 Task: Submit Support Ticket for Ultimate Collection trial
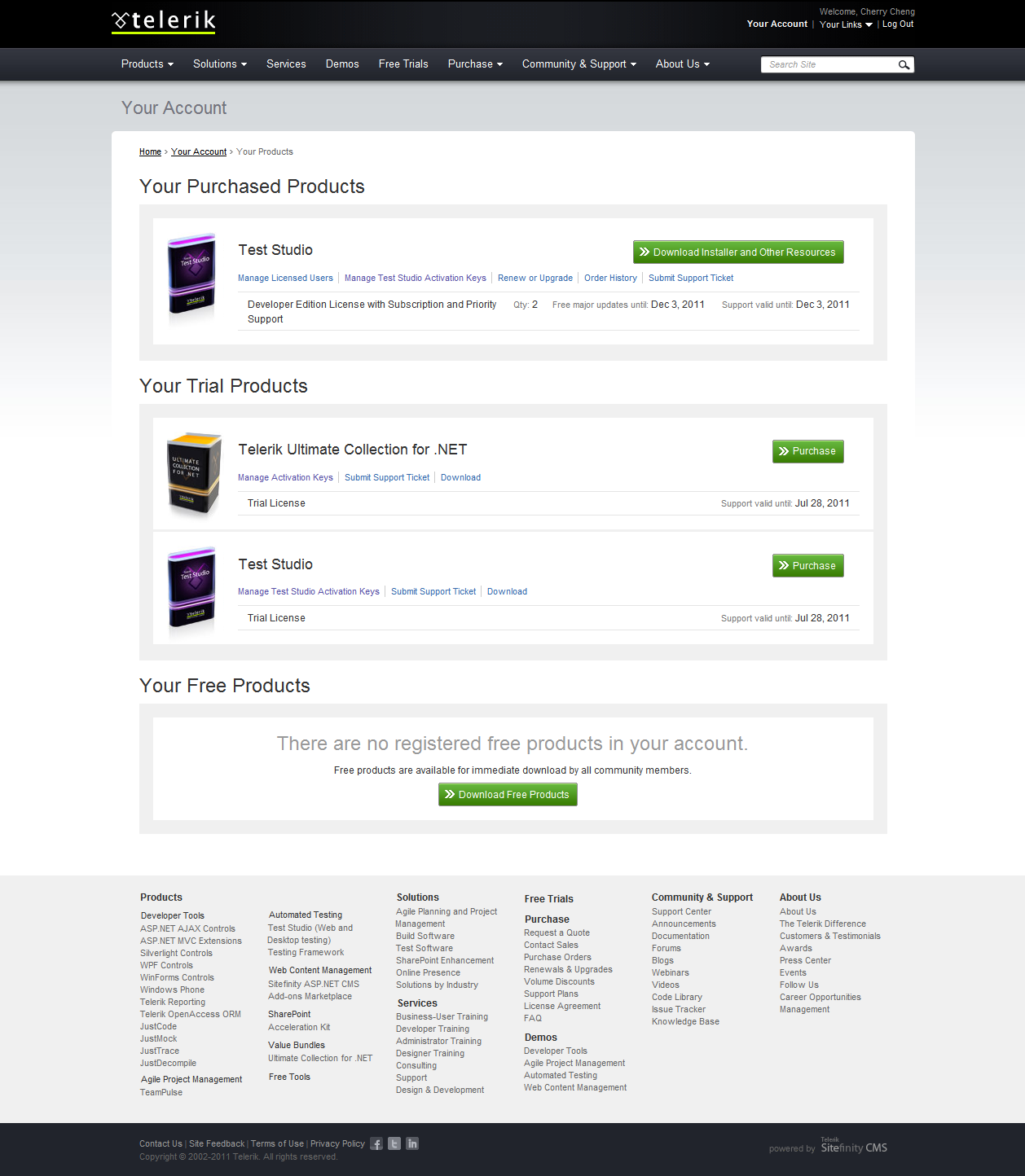click(x=387, y=477)
